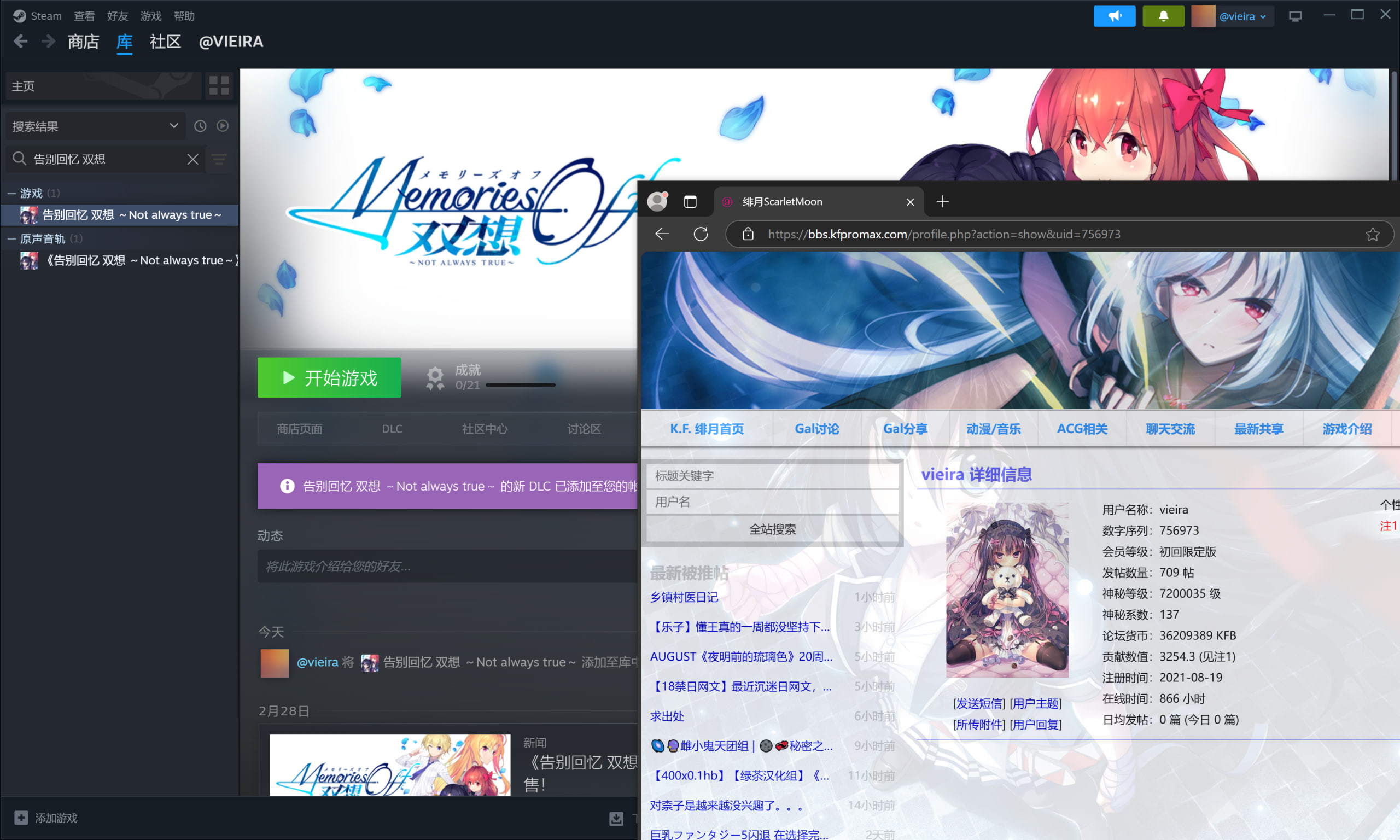
Task: Go forward with Steam's forward arrow
Action: pos(48,42)
